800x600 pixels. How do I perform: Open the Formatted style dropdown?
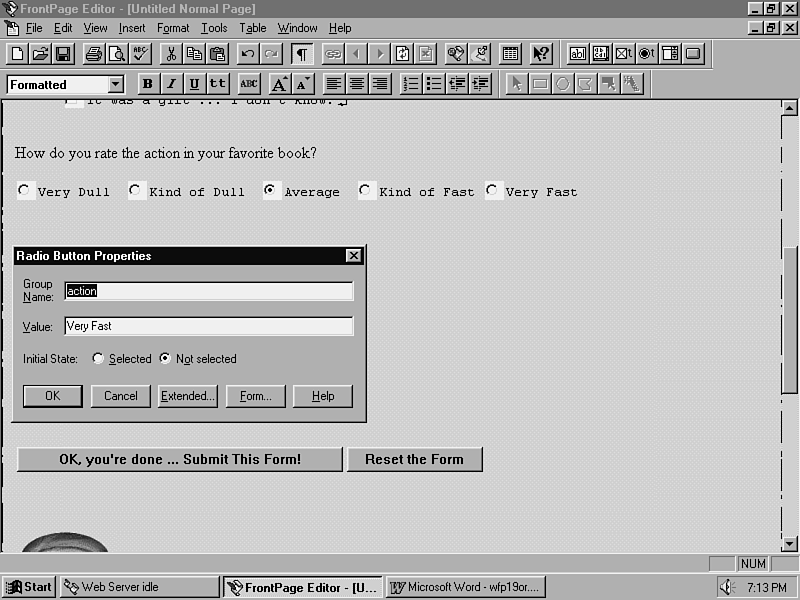pos(116,85)
